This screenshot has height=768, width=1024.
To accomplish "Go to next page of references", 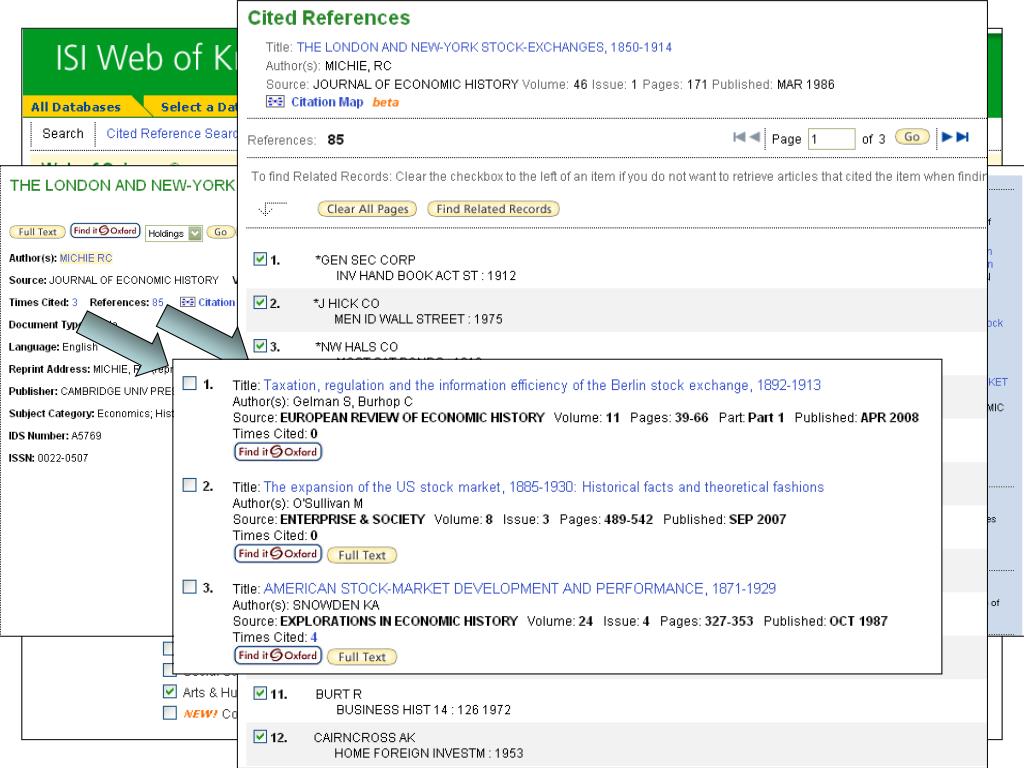I will [946, 137].
